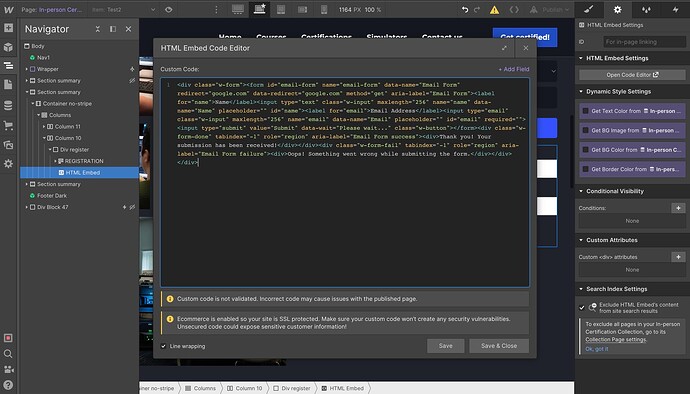Open the Collection Page settings link
This screenshot has height=394, width=690.
pyautogui.click(x=616, y=339)
